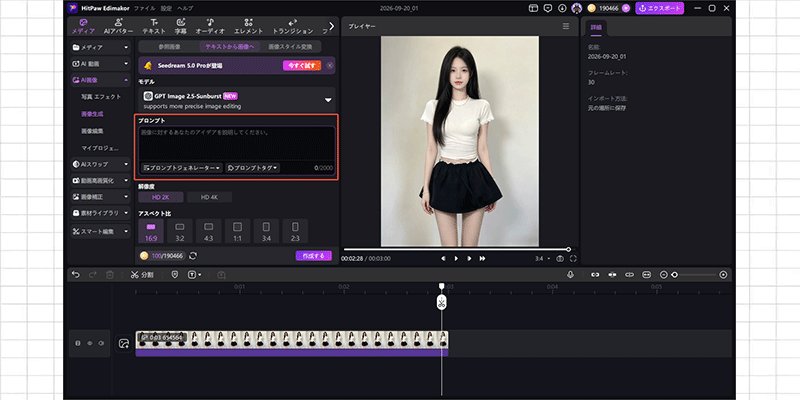This screenshot has width=800, height=400.
Task: Dismiss the Seedream 5.0 Pro banner
Action: pos(330,65)
